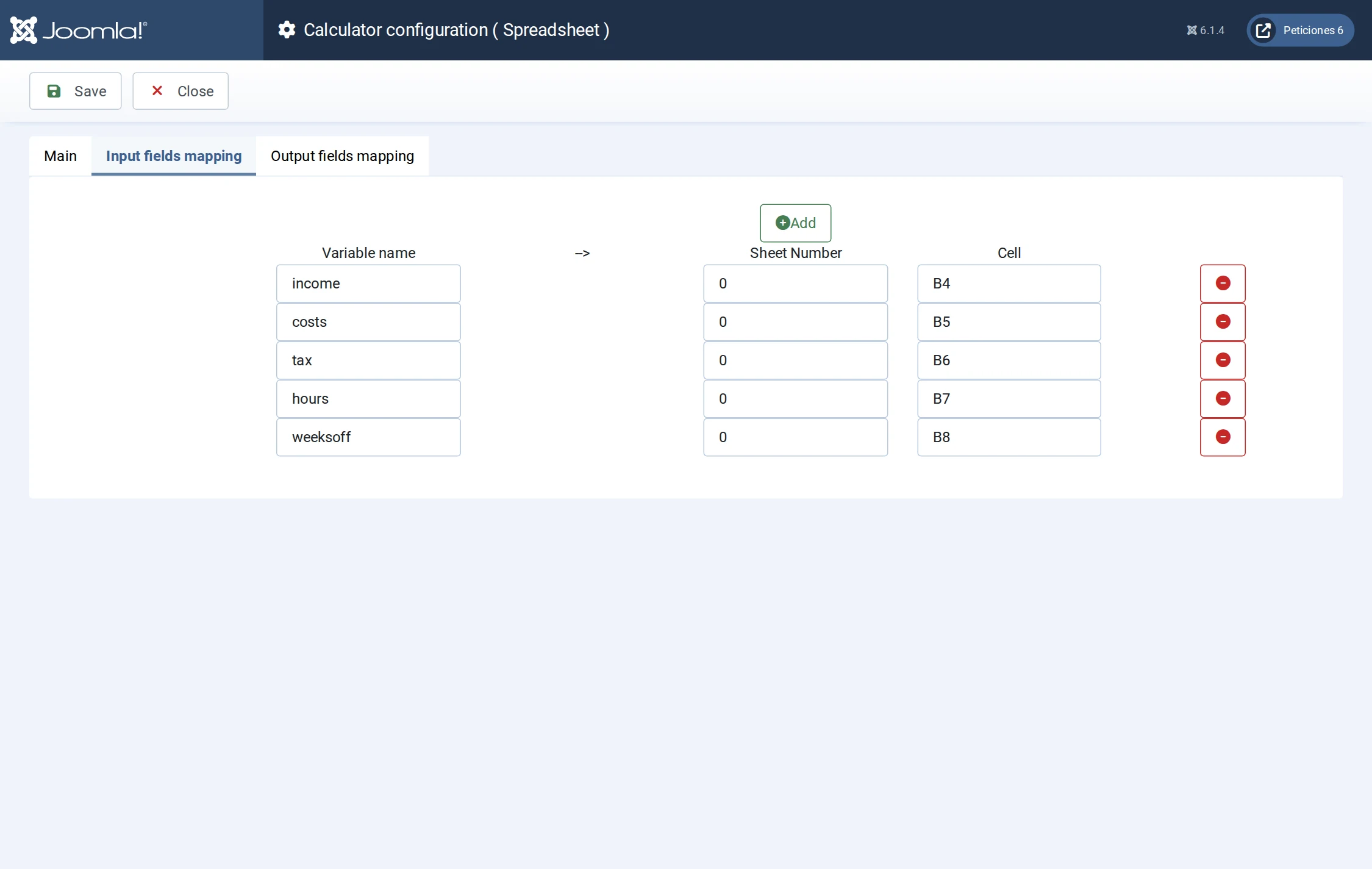Edit the B6 cell field
This screenshot has height=869, width=1372.
coord(1009,360)
